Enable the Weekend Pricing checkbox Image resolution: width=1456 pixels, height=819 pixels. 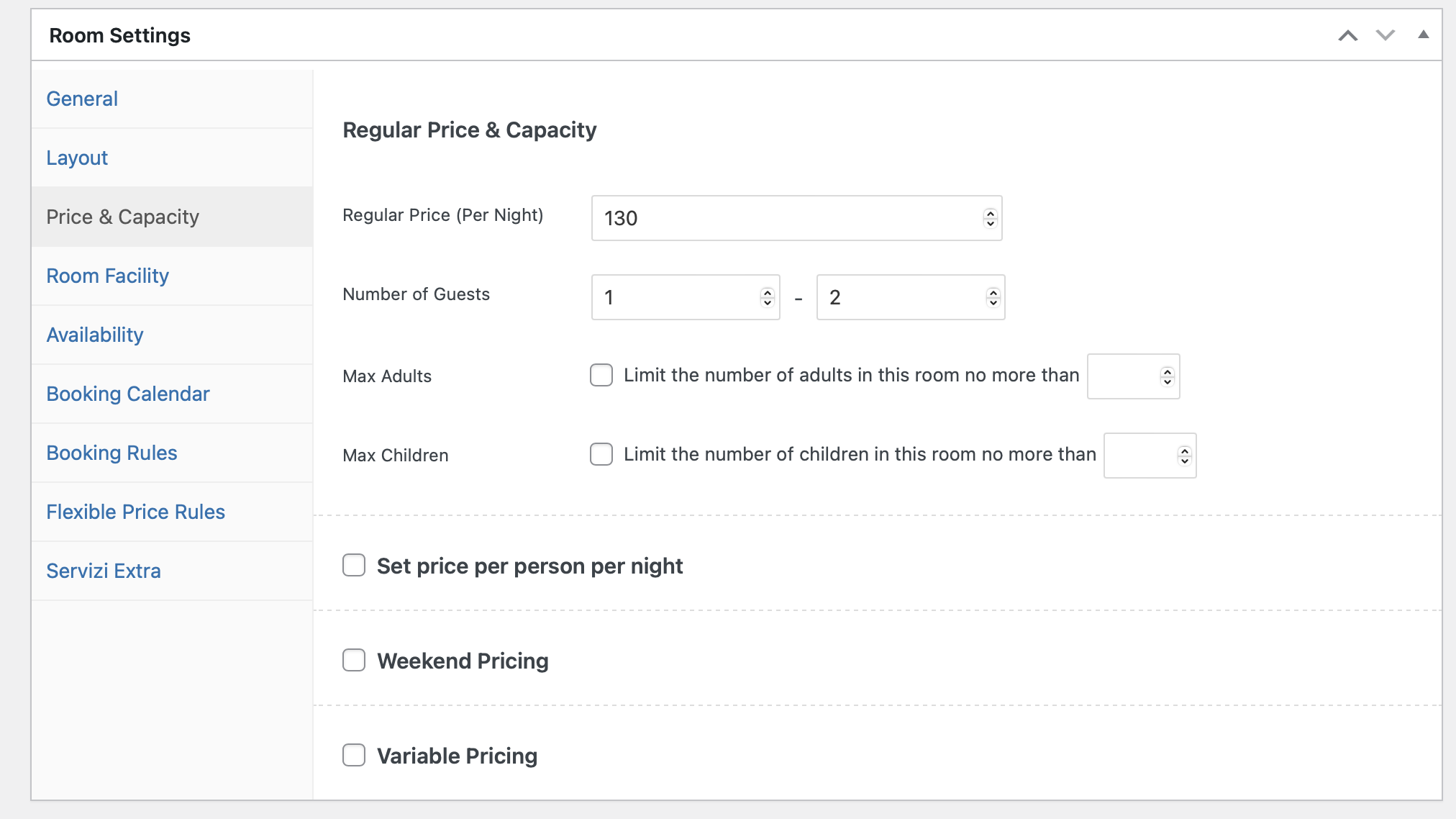click(x=354, y=660)
